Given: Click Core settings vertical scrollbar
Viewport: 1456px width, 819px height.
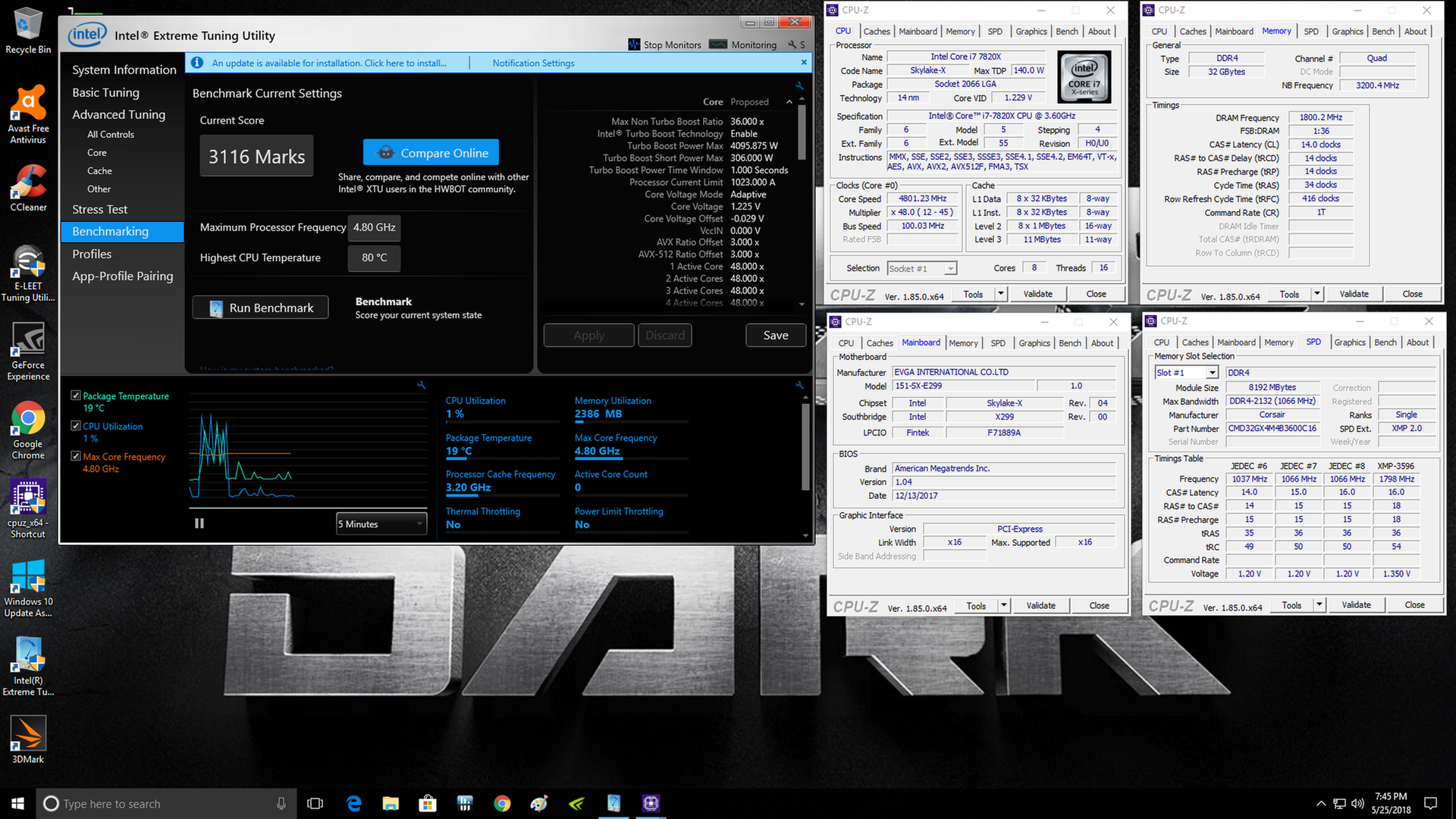Looking at the screenshot, I should 802,133.
